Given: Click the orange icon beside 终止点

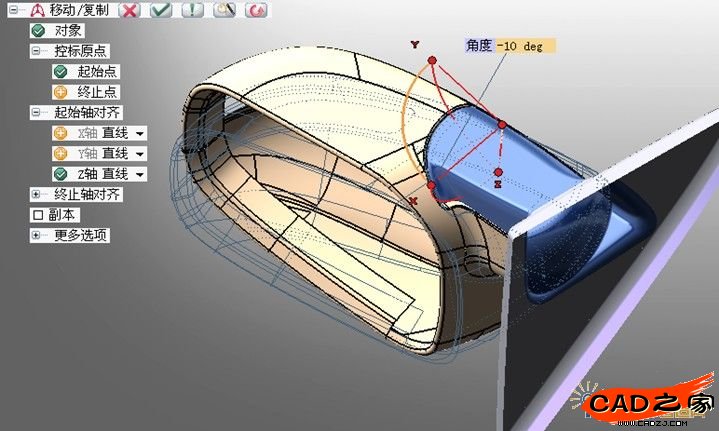Looking at the screenshot, I should pos(60,92).
